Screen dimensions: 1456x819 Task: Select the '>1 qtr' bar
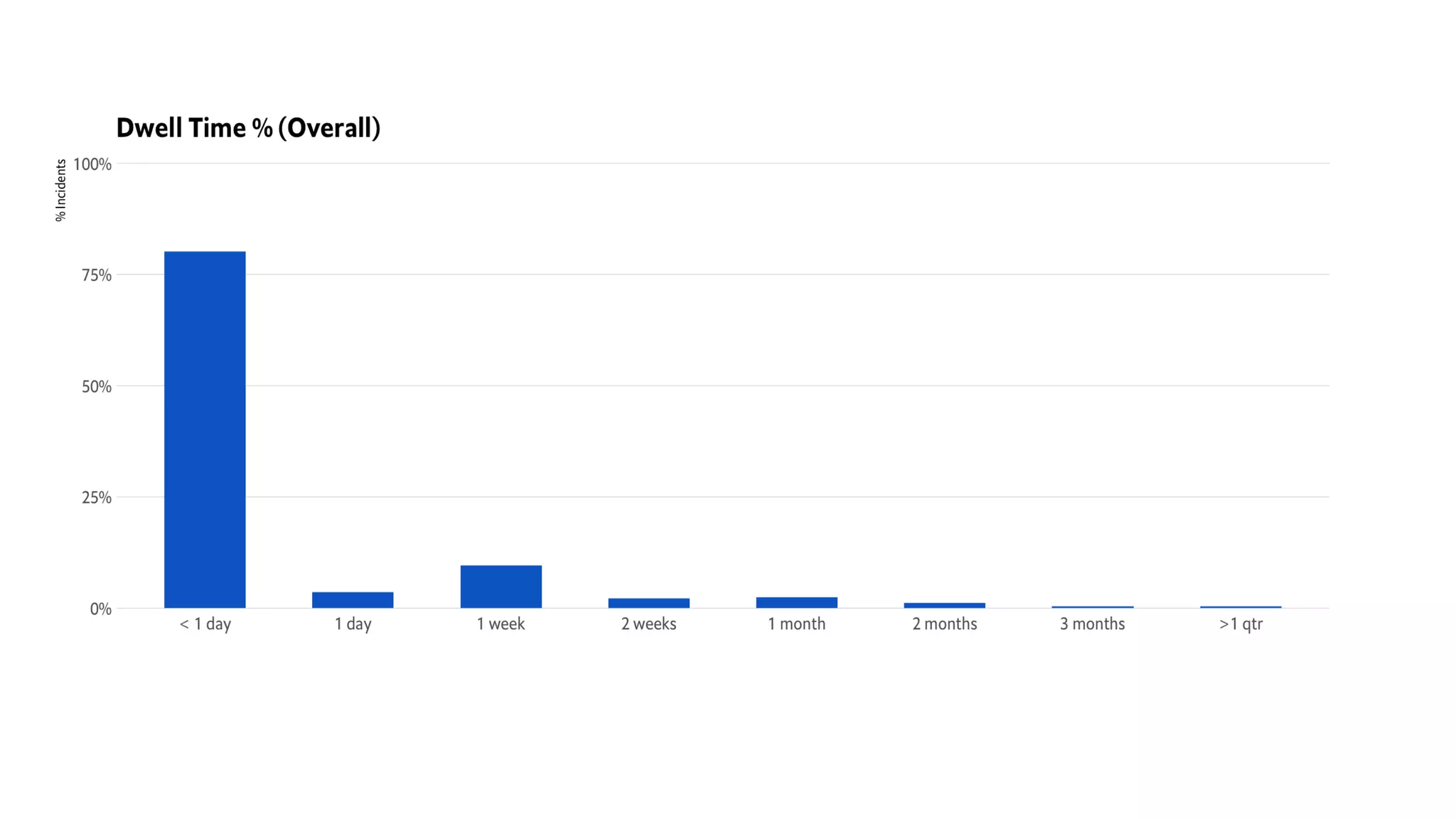[x=1241, y=606]
